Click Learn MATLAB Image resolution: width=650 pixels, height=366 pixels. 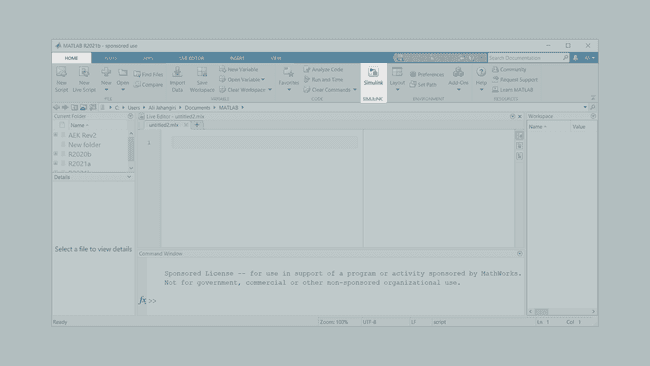[x=512, y=90]
